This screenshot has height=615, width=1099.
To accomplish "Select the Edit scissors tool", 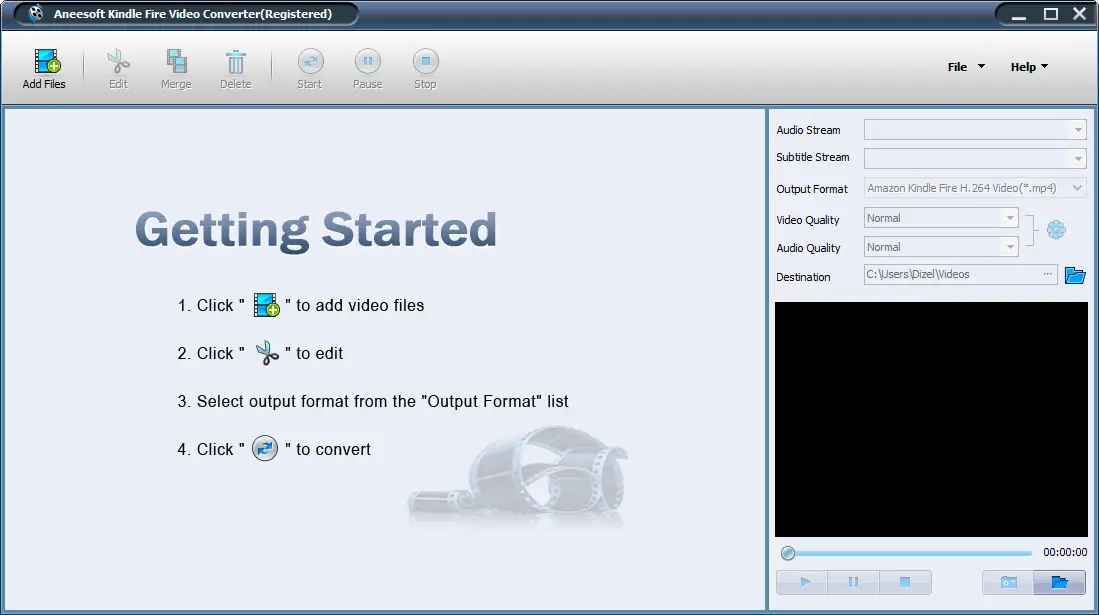I will point(118,61).
